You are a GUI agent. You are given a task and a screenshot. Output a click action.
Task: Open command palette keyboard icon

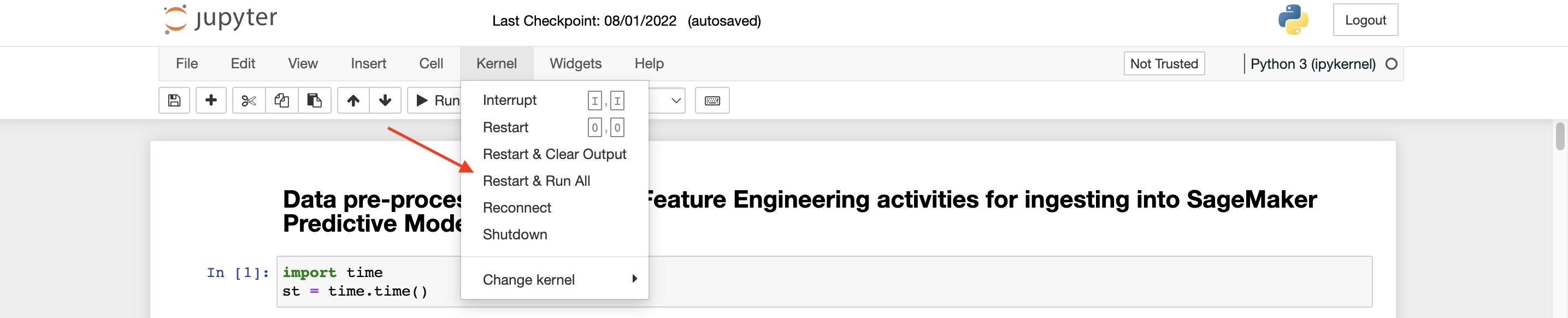(x=712, y=101)
